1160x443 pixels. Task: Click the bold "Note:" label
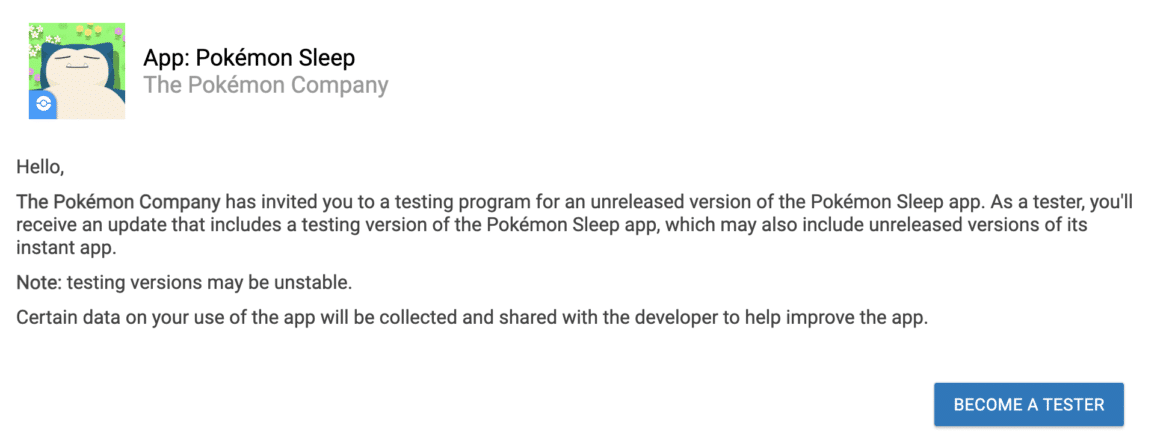pos(36,283)
